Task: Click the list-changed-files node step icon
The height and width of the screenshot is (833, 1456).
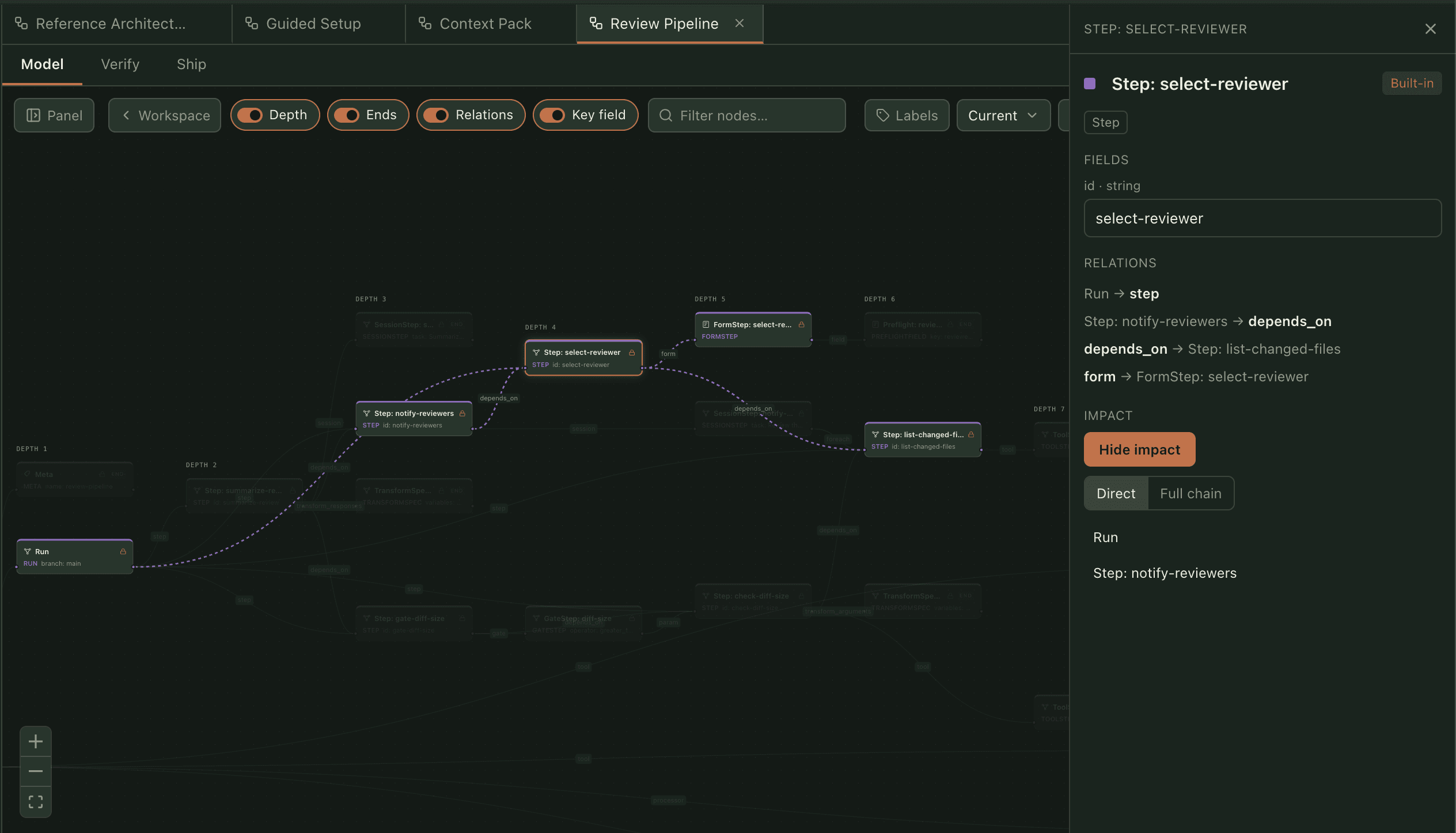Action: [x=875, y=435]
